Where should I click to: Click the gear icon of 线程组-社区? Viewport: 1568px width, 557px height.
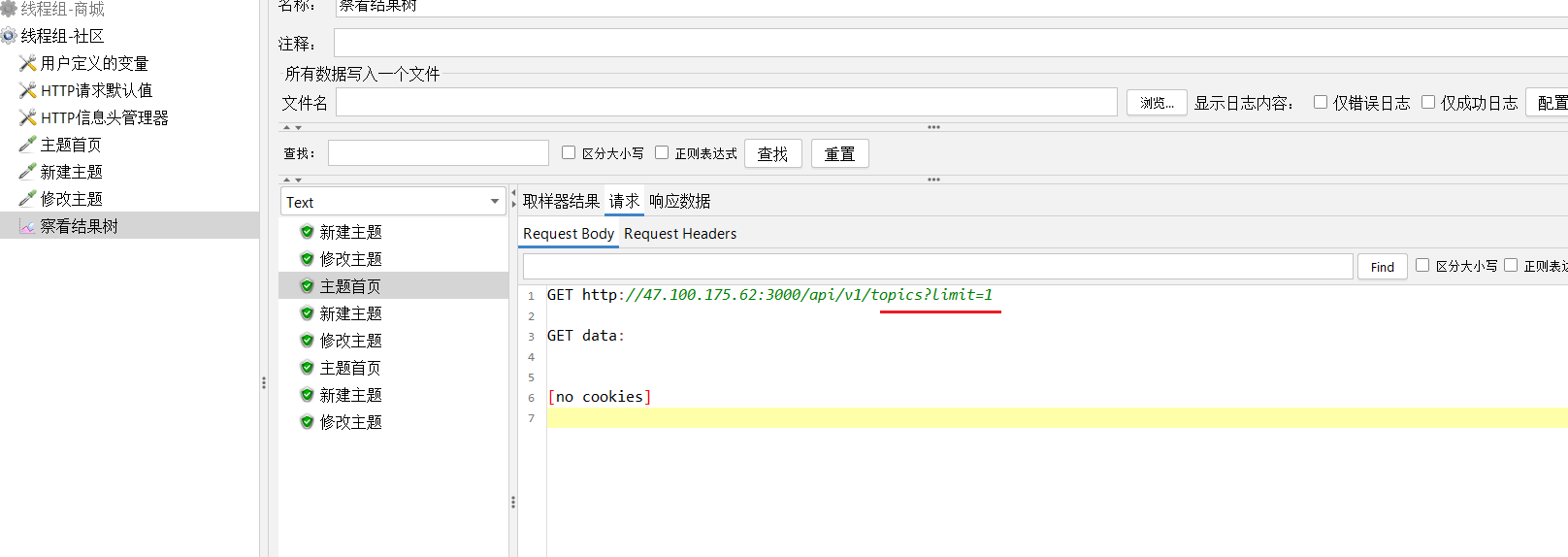[9, 36]
